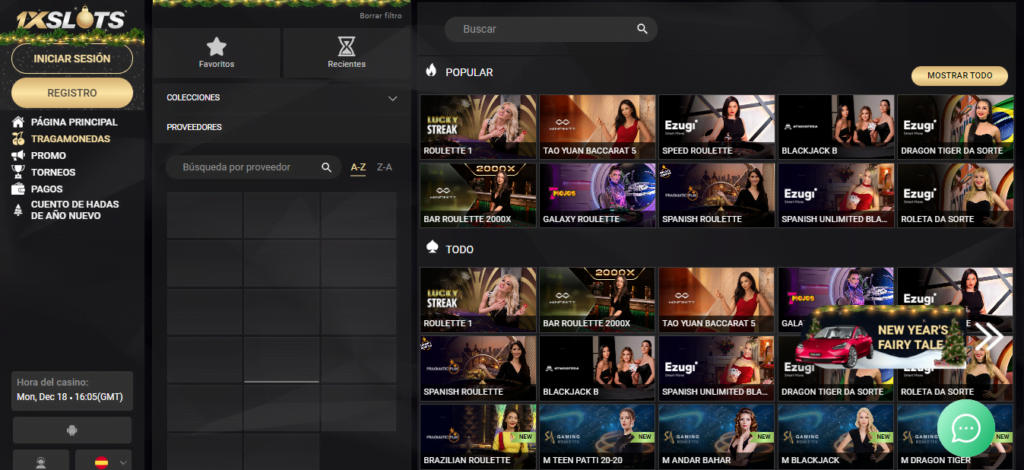Click the Página Principal home icon
The height and width of the screenshot is (470, 1024).
[x=18, y=122]
